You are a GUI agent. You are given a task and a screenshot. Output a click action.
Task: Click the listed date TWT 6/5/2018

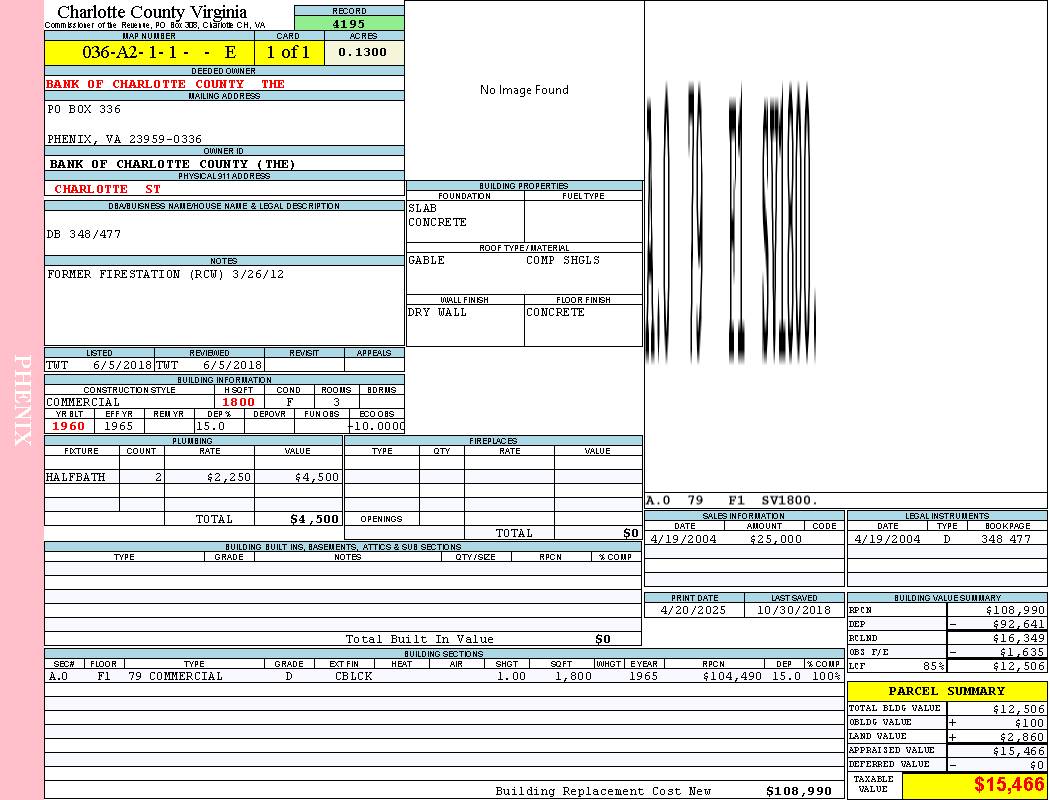99,365
